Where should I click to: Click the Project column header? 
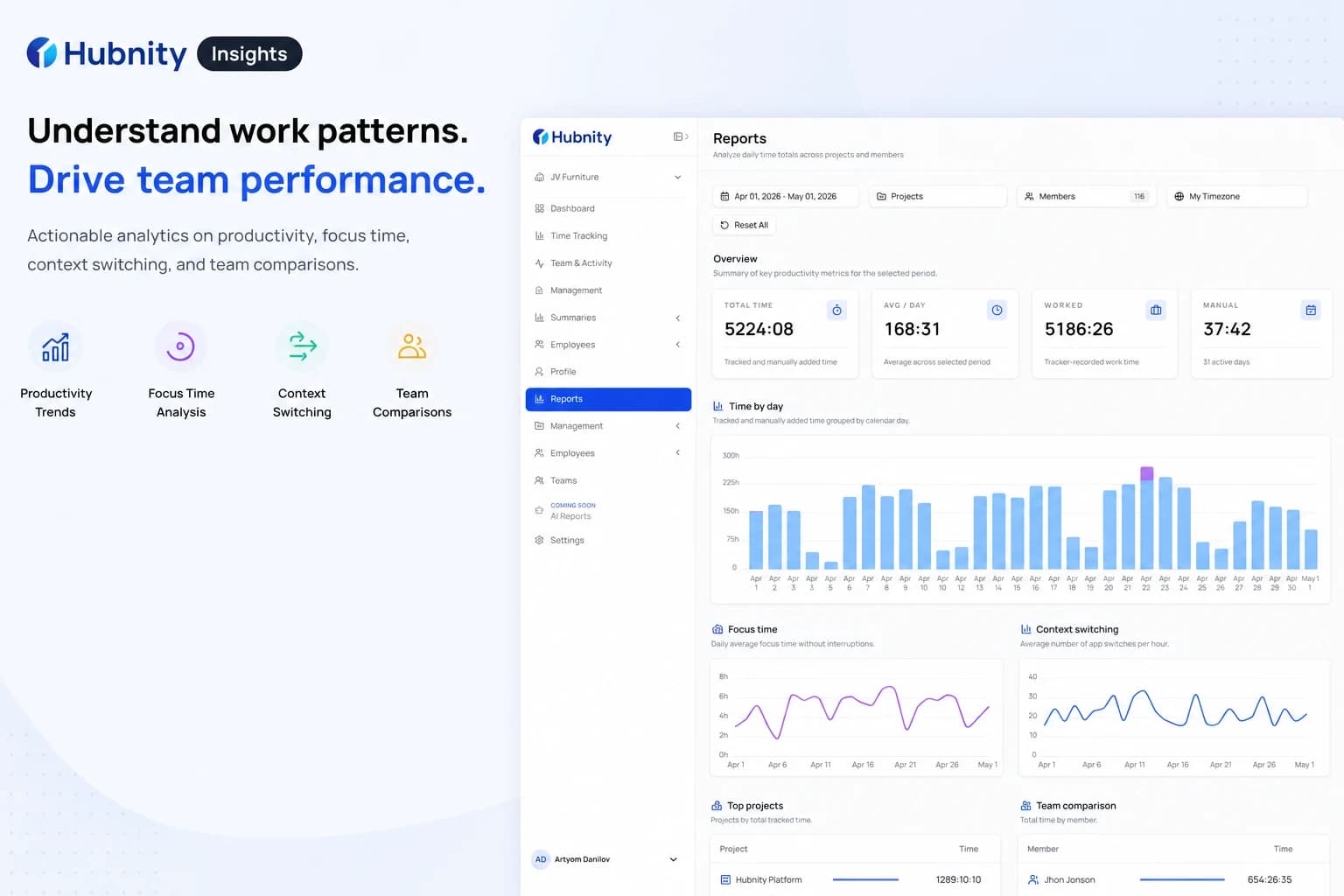click(733, 849)
